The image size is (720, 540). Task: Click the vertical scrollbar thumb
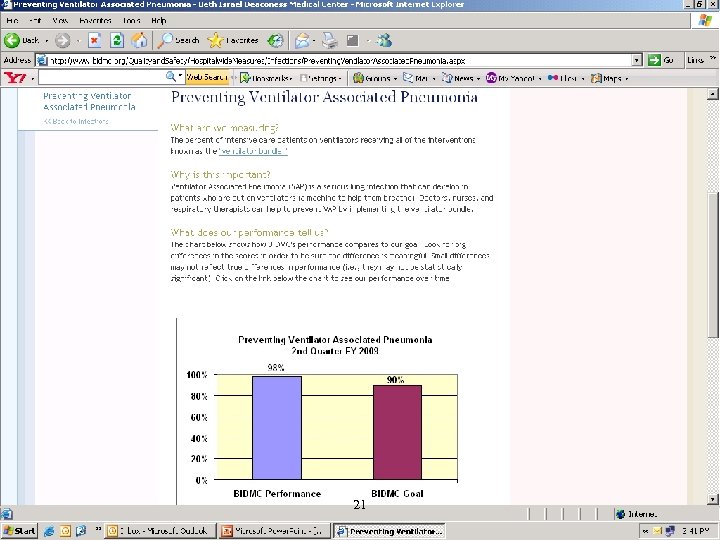pos(713,264)
